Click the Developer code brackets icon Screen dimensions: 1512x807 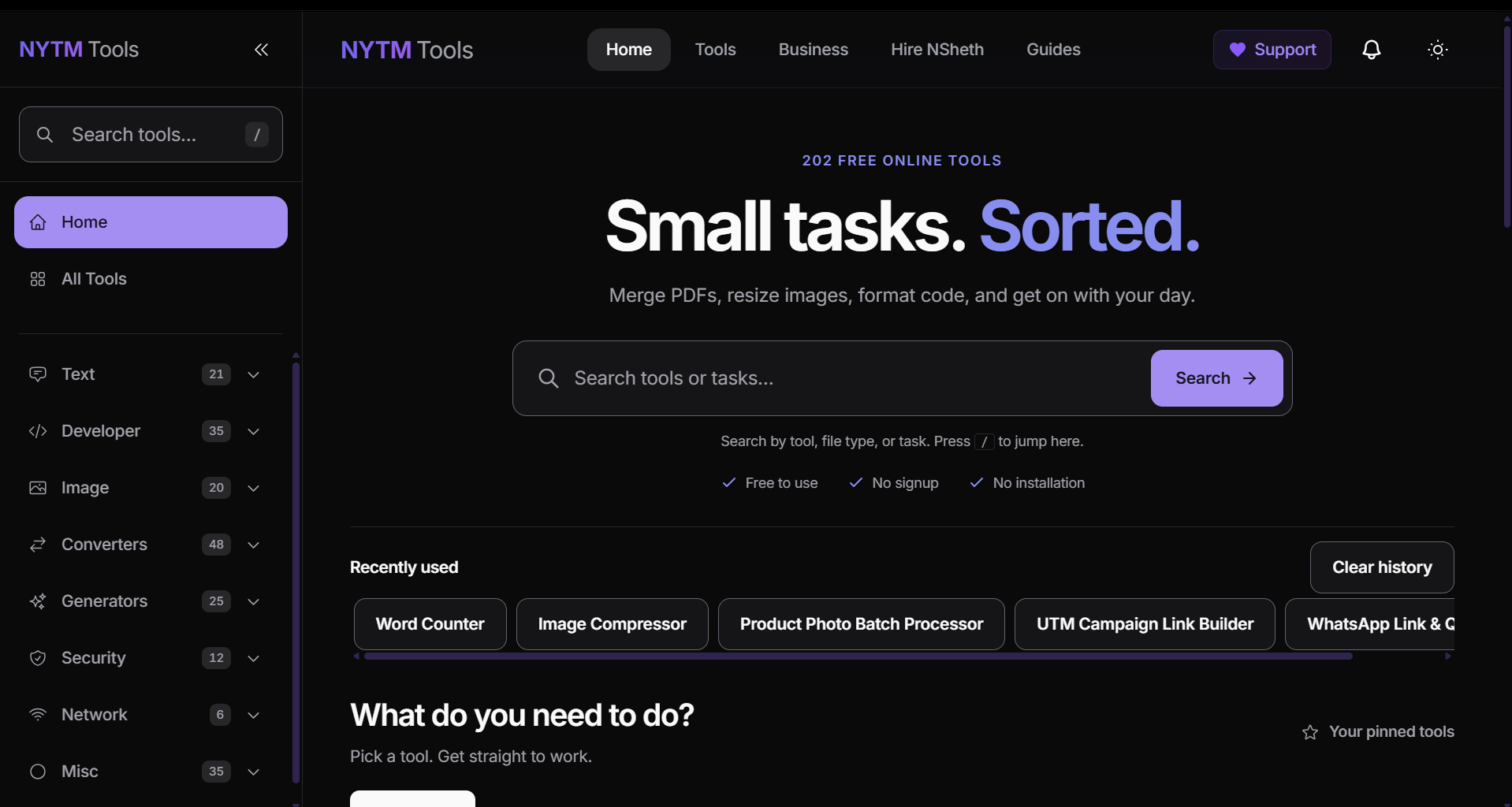[38, 431]
